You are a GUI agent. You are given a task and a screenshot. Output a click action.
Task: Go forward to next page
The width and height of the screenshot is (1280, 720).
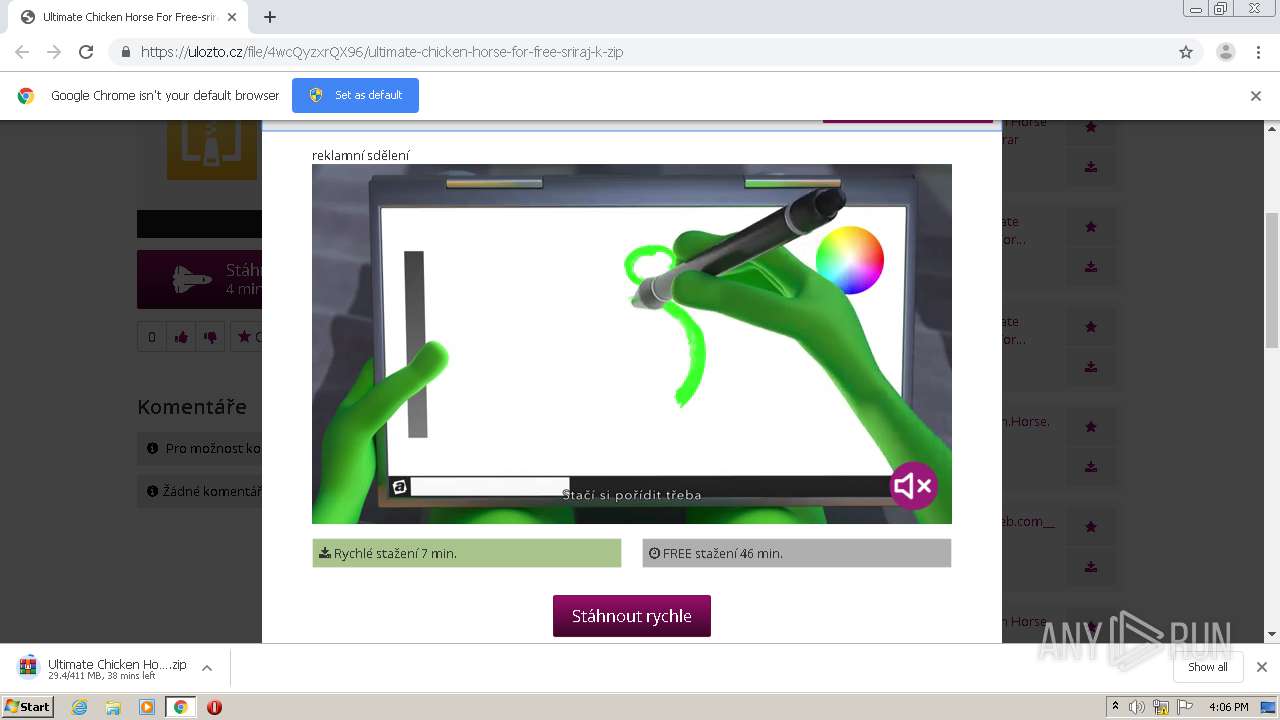tap(54, 52)
